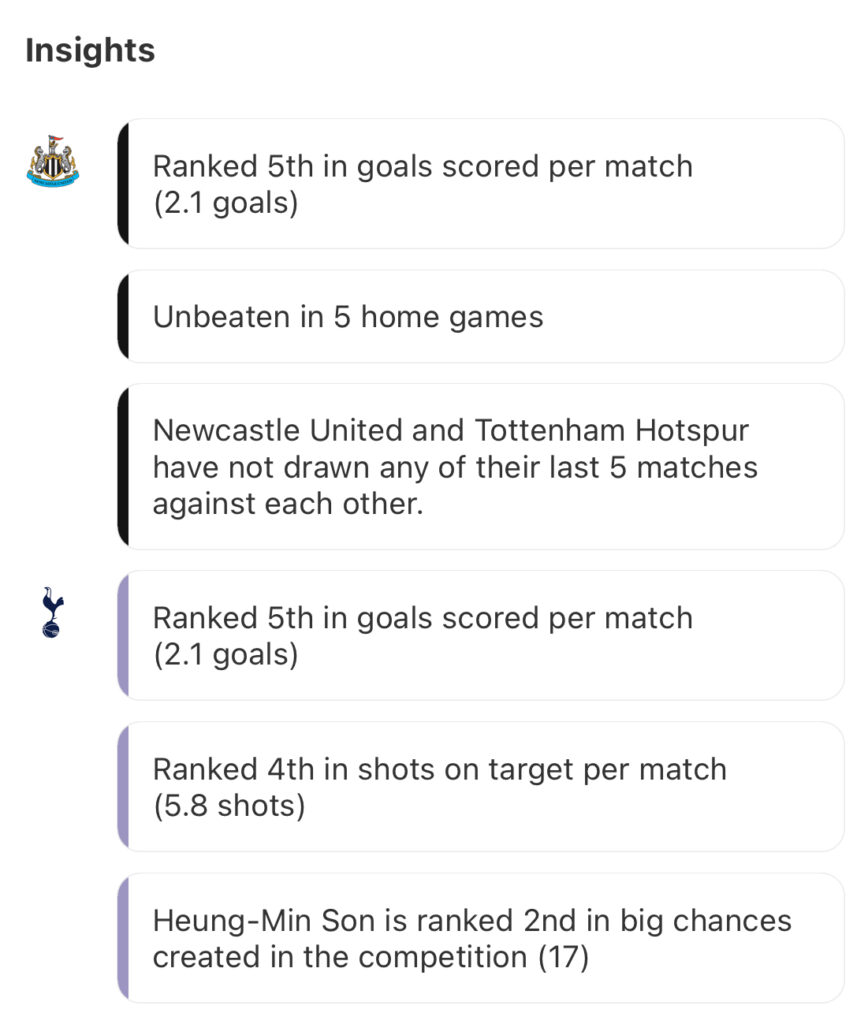Click black accent bar on head-to-head card

pyautogui.click(x=123, y=467)
